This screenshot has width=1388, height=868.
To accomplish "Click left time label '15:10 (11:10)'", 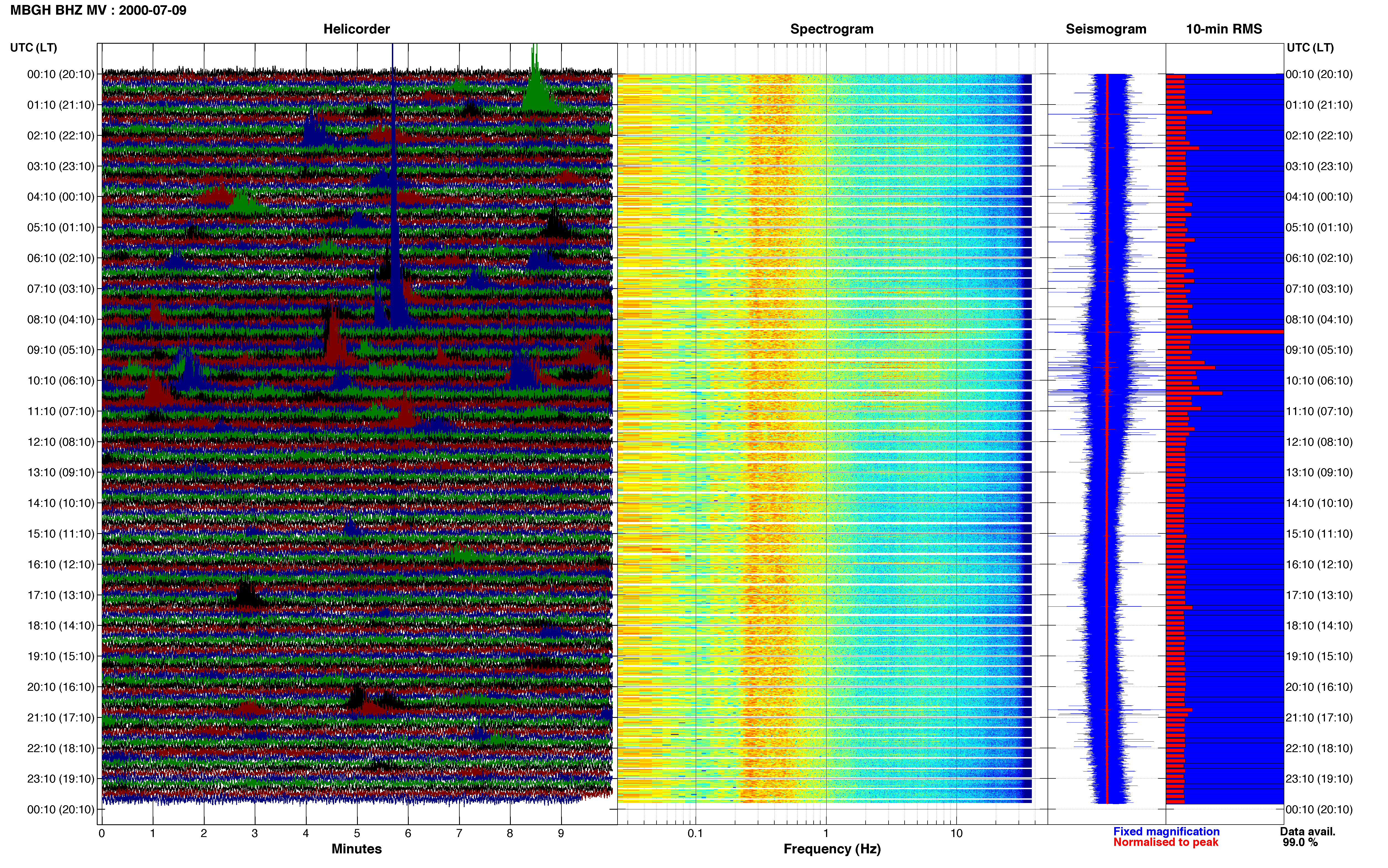I will [61, 534].
